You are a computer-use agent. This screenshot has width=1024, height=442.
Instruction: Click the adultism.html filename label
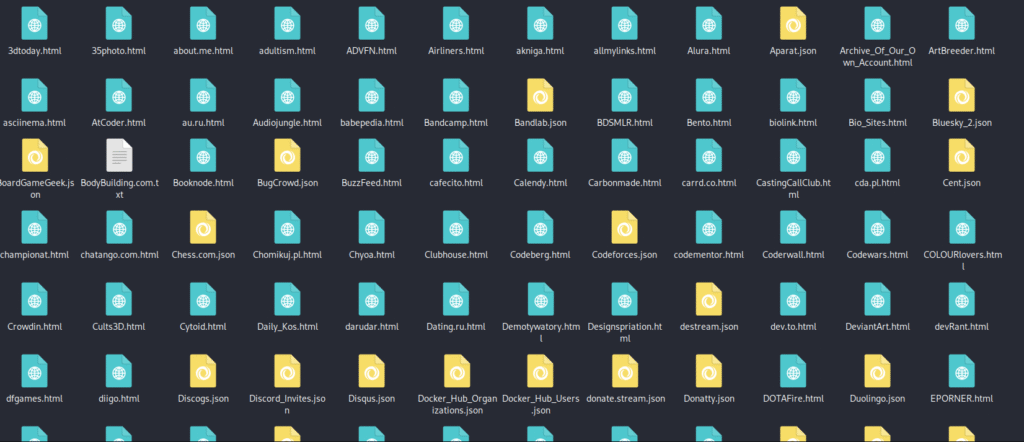point(287,51)
